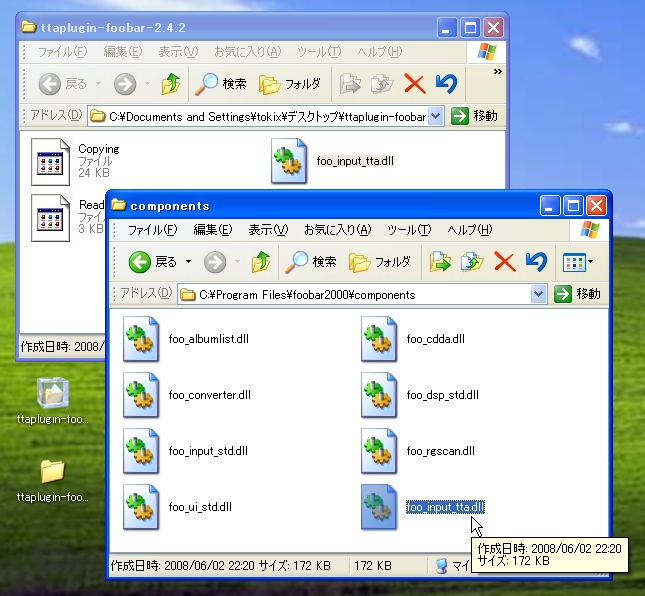Image resolution: width=645 pixels, height=596 pixels.
Task: Open ヘルプ(H) menu in components window
Action: tap(470, 230)
